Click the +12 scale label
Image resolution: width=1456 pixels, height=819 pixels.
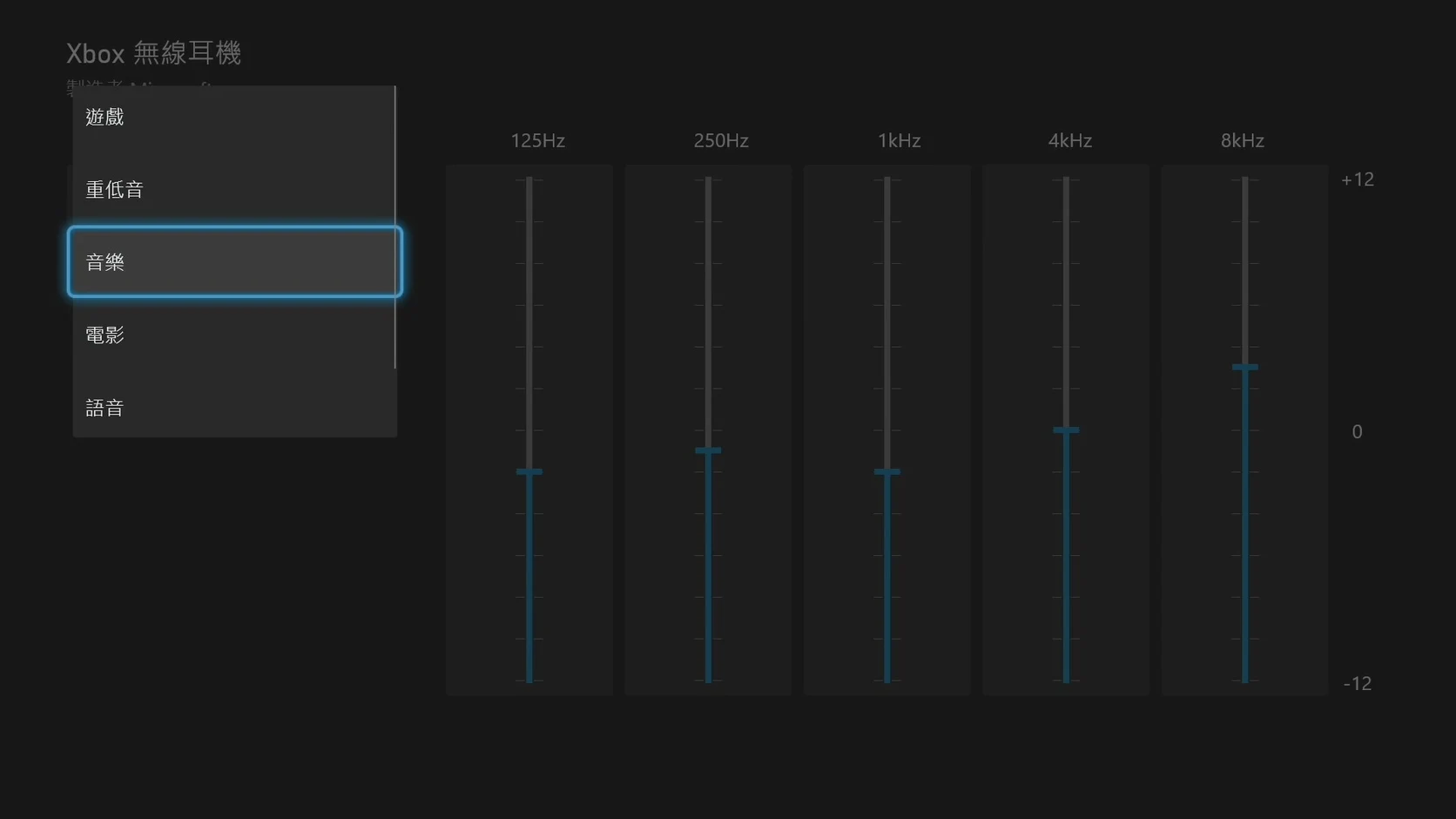(1358, 179)
